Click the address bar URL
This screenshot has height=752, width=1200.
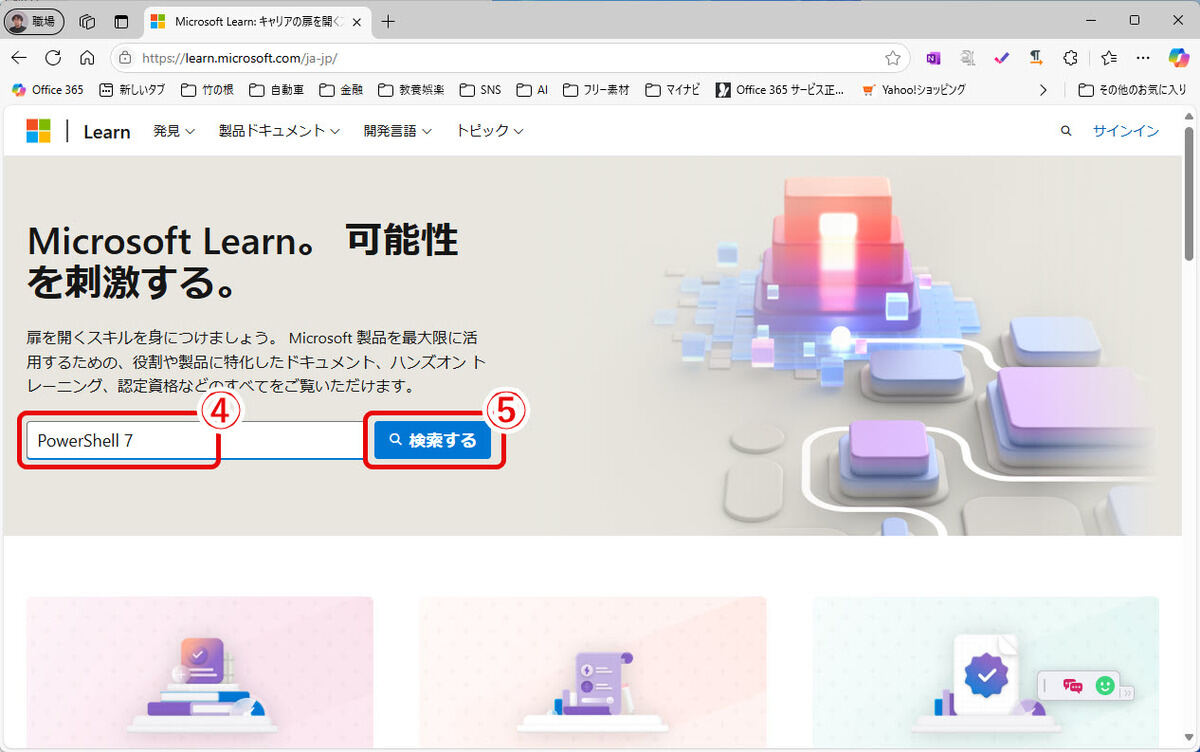pos(240,58)
